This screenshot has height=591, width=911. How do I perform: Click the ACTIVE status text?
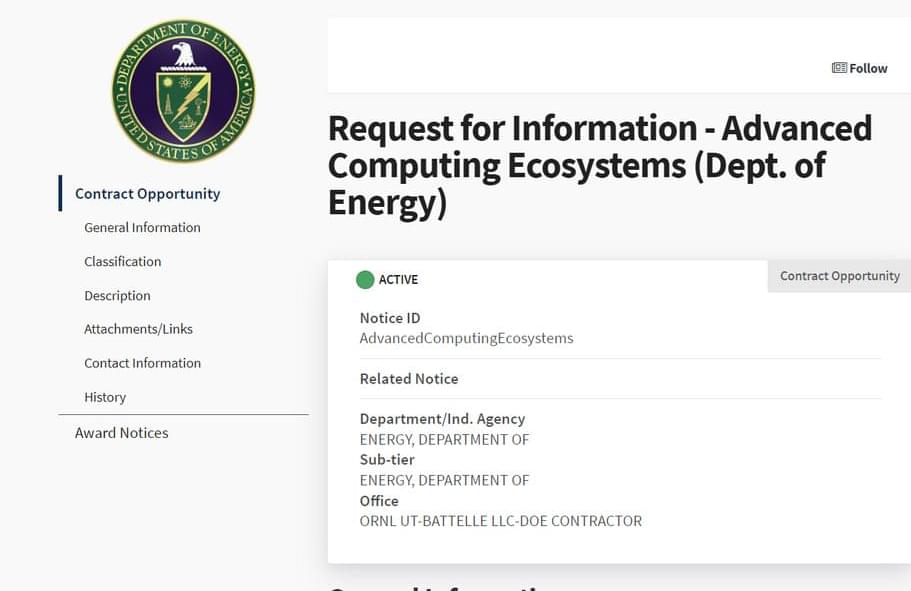coord(398,280)
